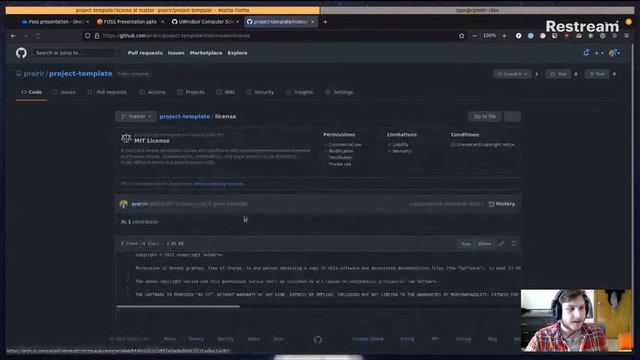Click the commit author avatar

[124, 204]
